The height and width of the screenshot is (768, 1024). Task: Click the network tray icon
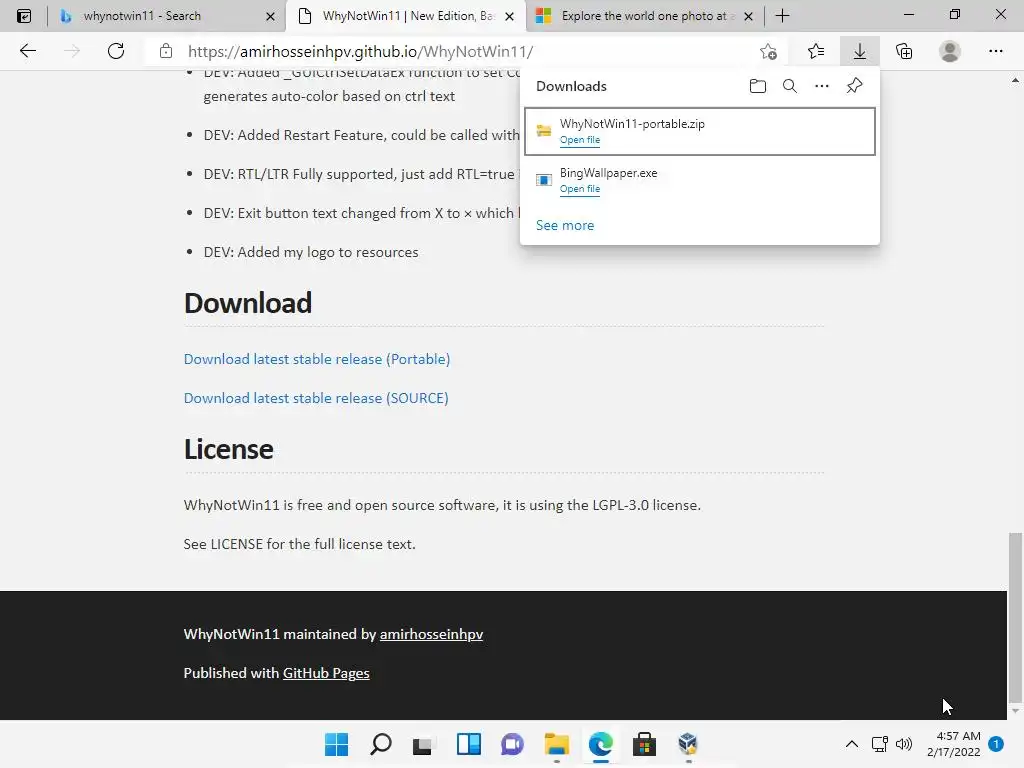click(880, 744)
